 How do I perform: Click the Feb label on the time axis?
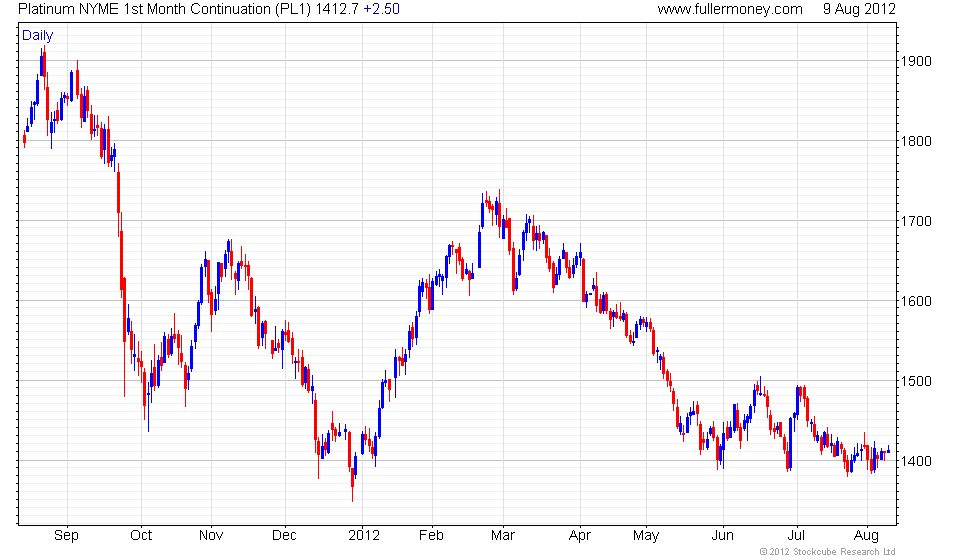click(x=431, y=536)
